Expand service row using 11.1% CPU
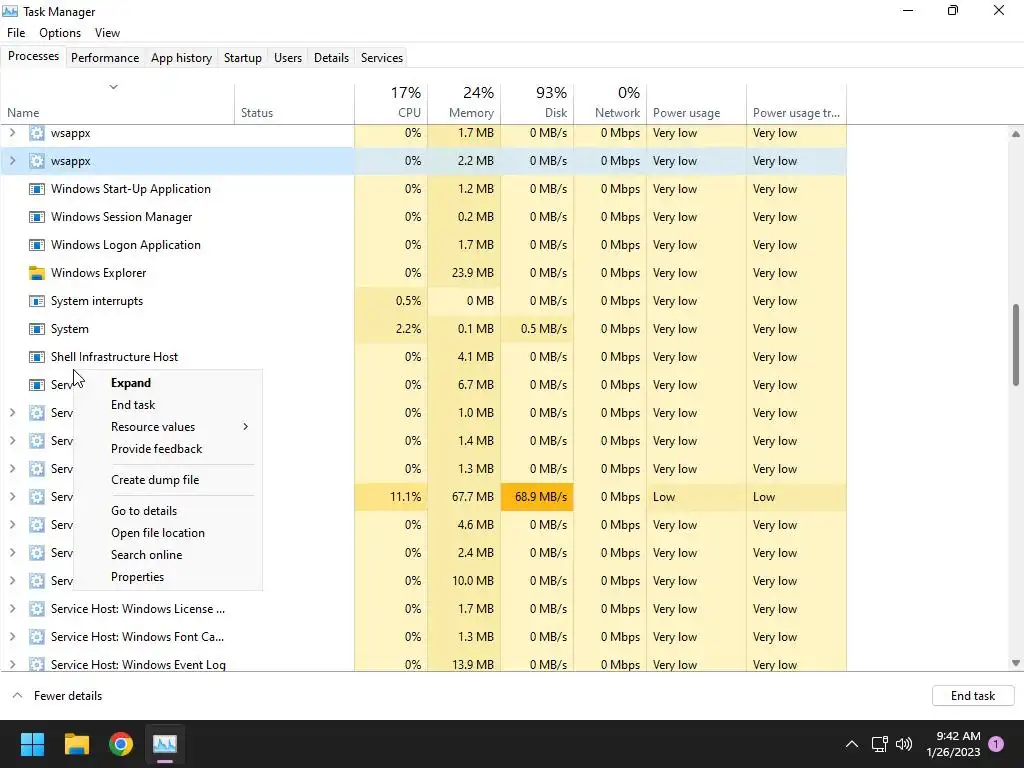 pos(12,497)
